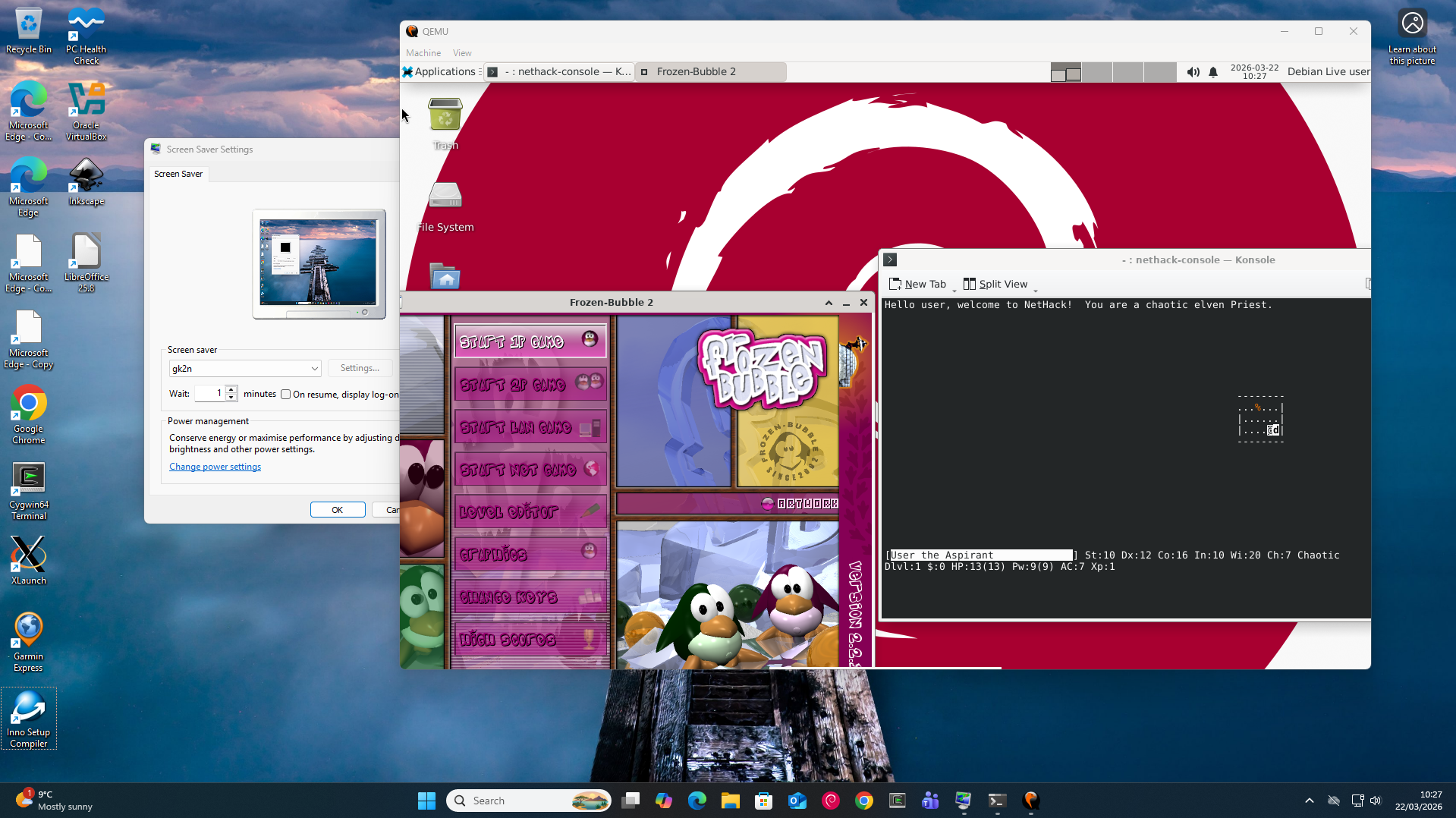Switch to the third workspace in pager

pyautogui.click(x=1127, y=72)
